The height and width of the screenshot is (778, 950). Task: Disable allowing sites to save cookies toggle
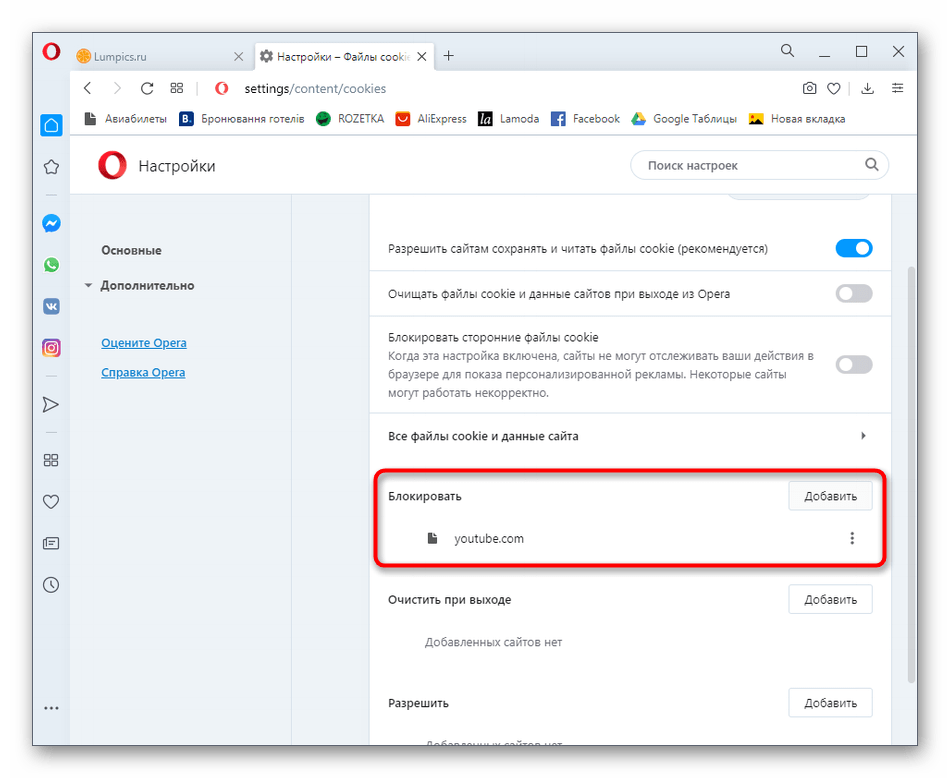pyautogui.click(x=854, y=248)
